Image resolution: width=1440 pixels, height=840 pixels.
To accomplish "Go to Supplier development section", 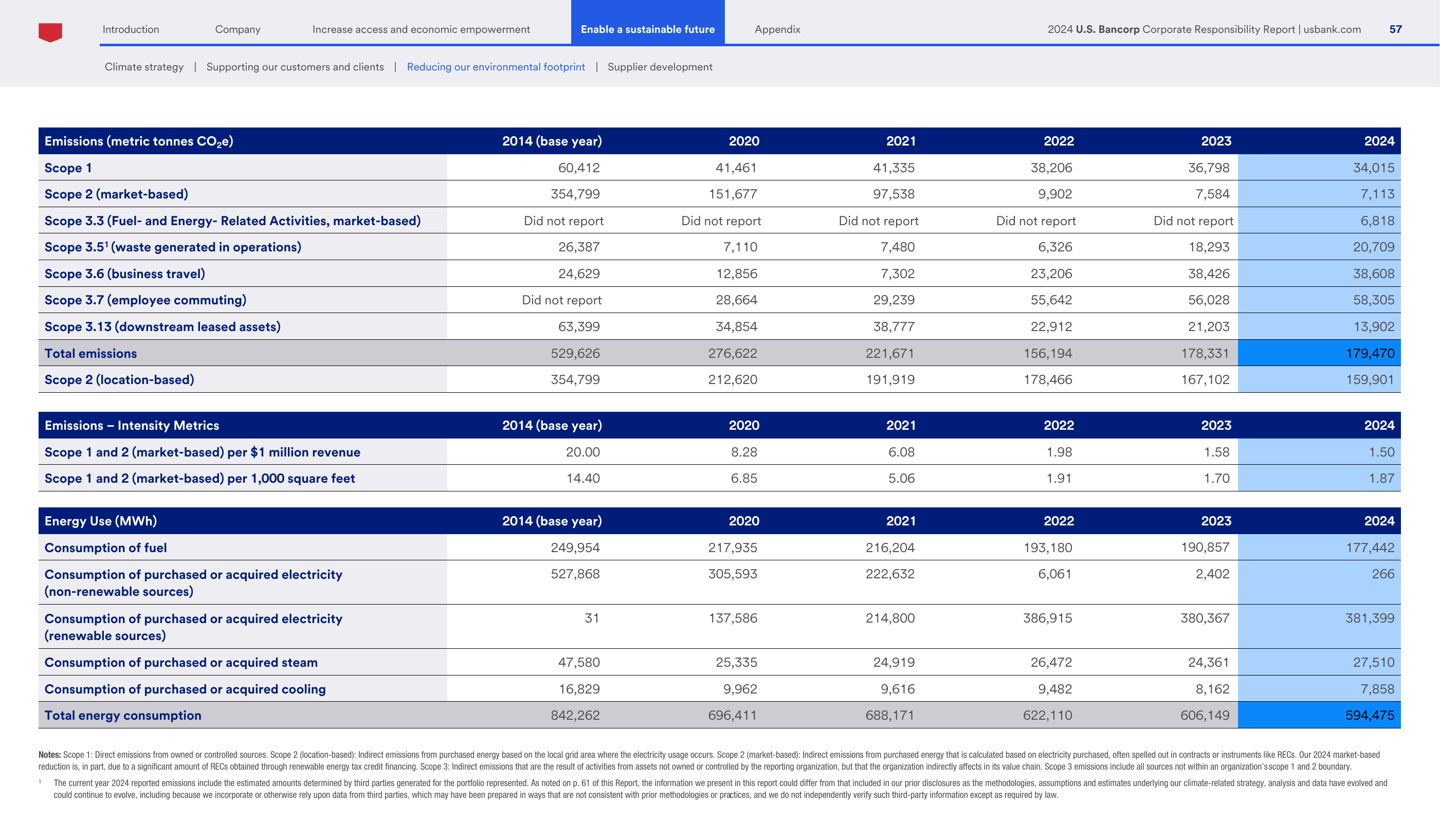I will point(660,67).
